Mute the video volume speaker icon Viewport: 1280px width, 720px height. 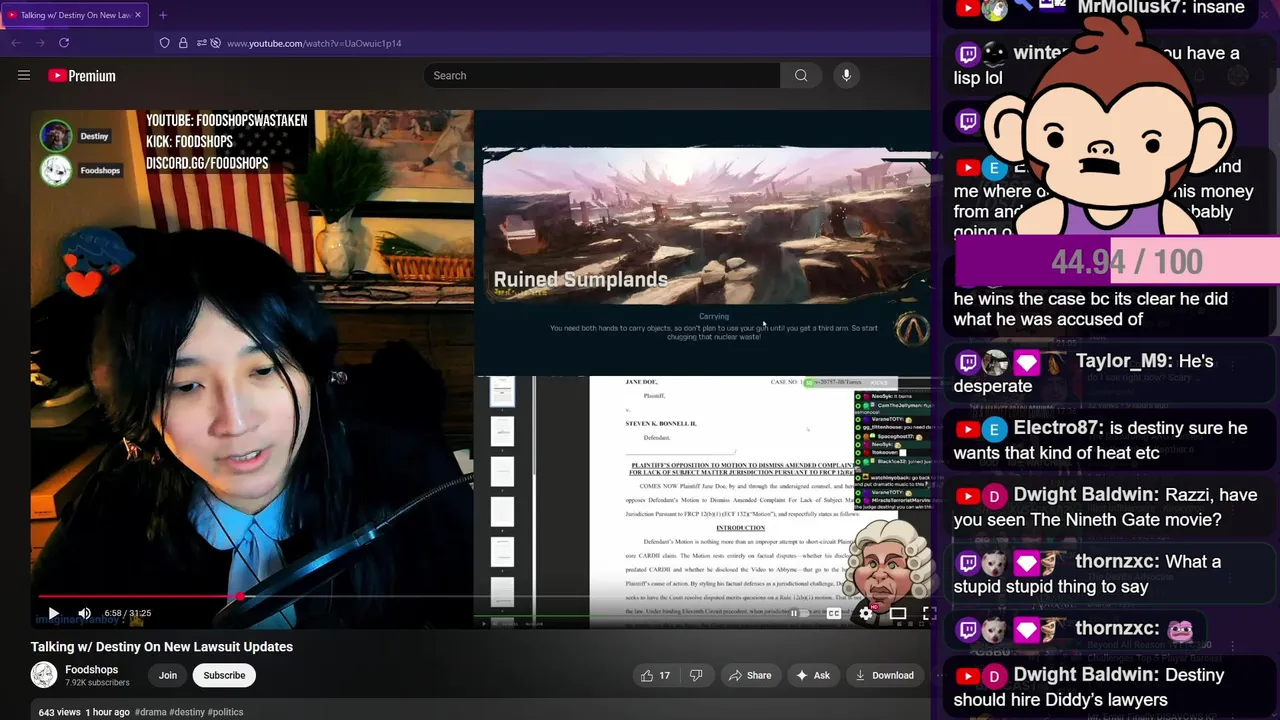(85, 613)
